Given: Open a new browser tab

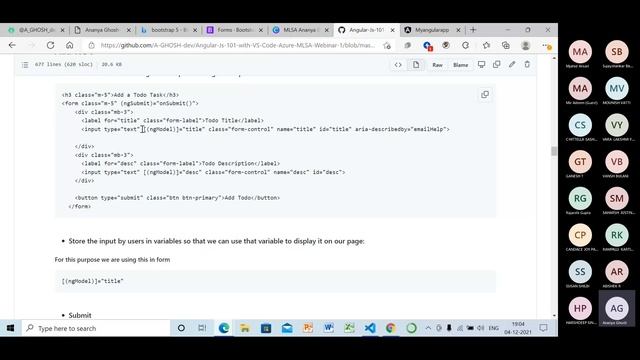Looking at the screenshot, I should pos(473,30).
